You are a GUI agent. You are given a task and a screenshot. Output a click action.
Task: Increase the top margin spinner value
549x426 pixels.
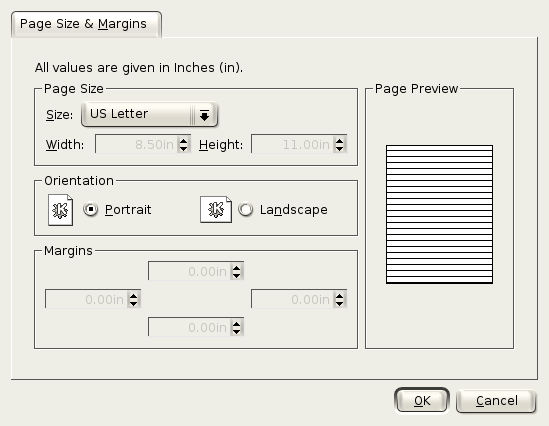tap(237, 268)
